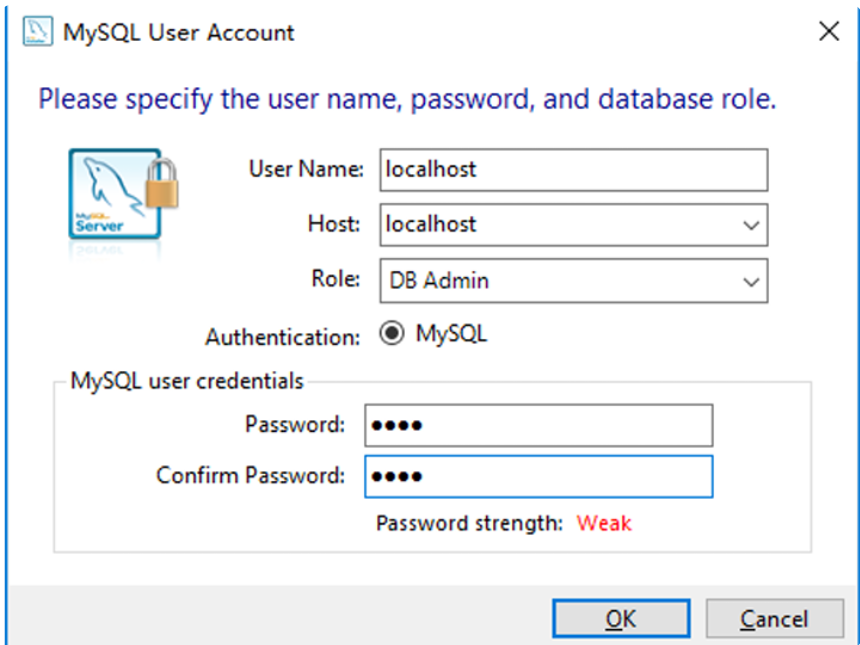Click the 'MySQL User Account' window title
Image resolution: width=860 pixels, height=645 pixels.
point(179,32)
